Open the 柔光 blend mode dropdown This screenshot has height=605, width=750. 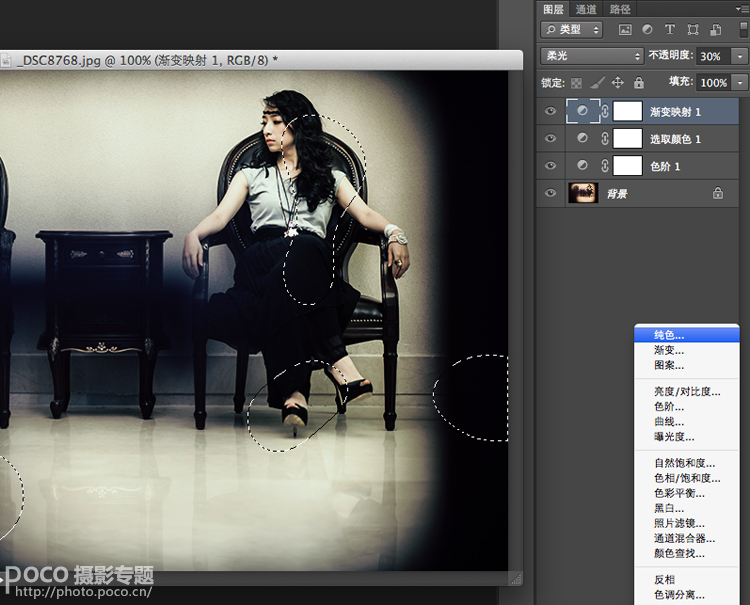coord(591,56)
